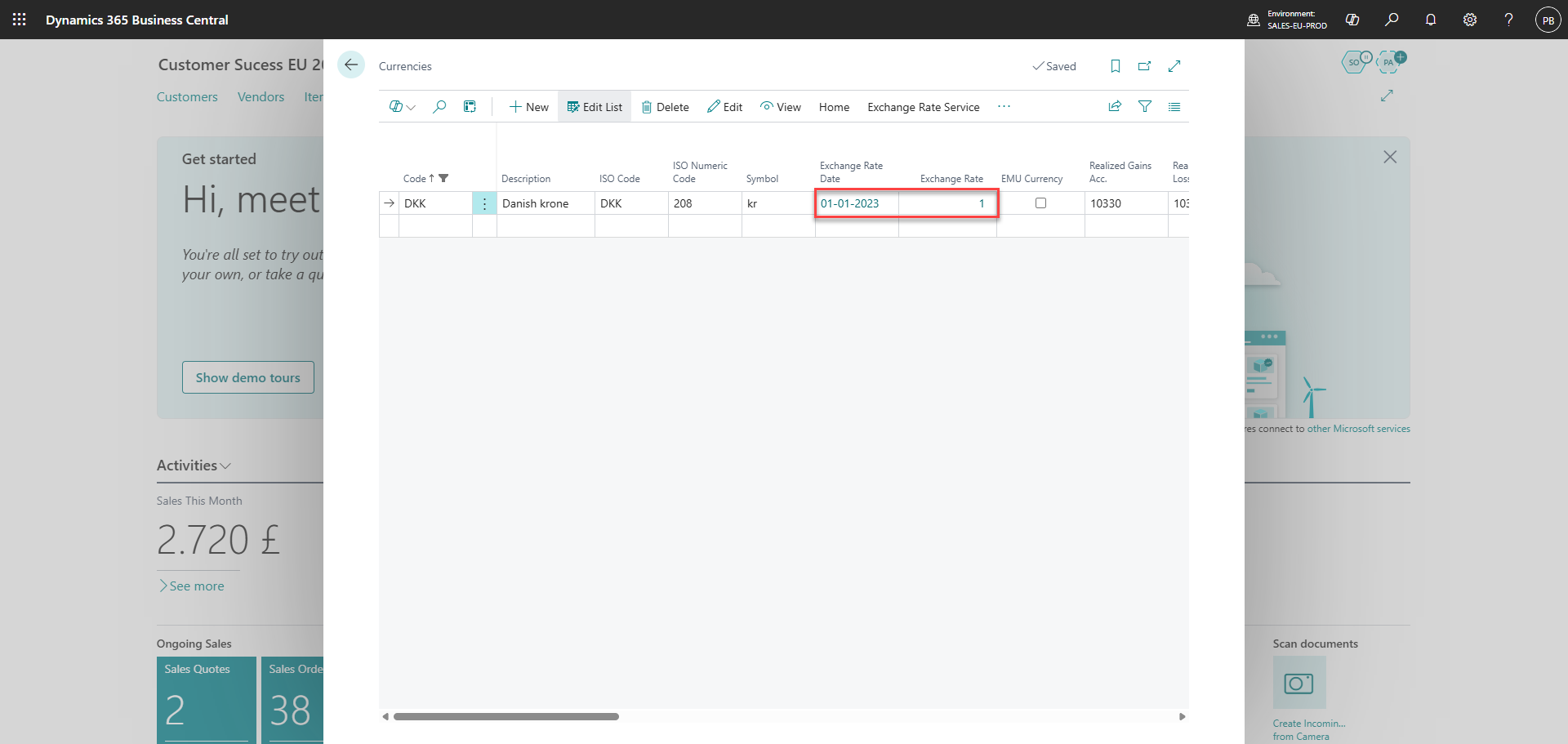
Task: Toggle the filter pane icon
Action: (1145, 106)
